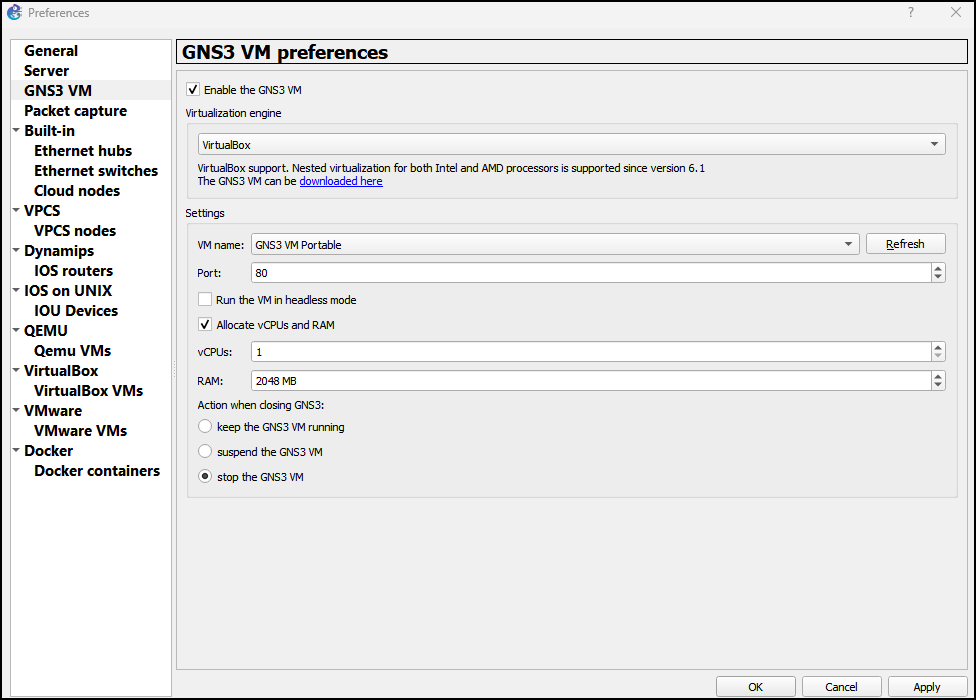976x700 pixels.
Task: Increase the Port value with up arrow
Action: [x=938, y=268]
